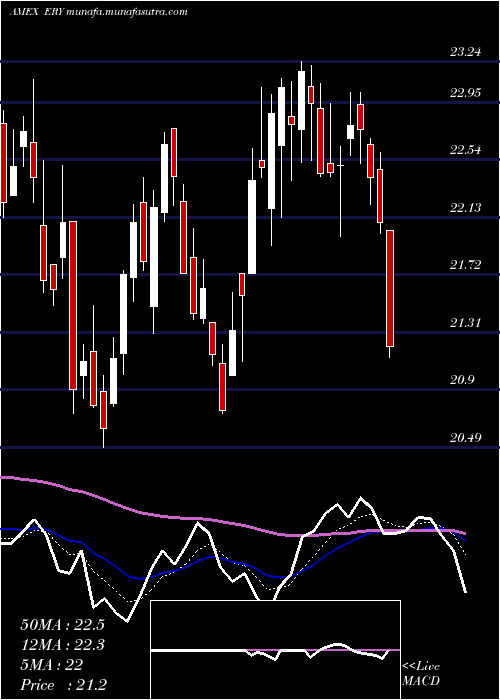Click the 21.31 price level label
Viewport: 500px width, 700px height.
[465, 322]
